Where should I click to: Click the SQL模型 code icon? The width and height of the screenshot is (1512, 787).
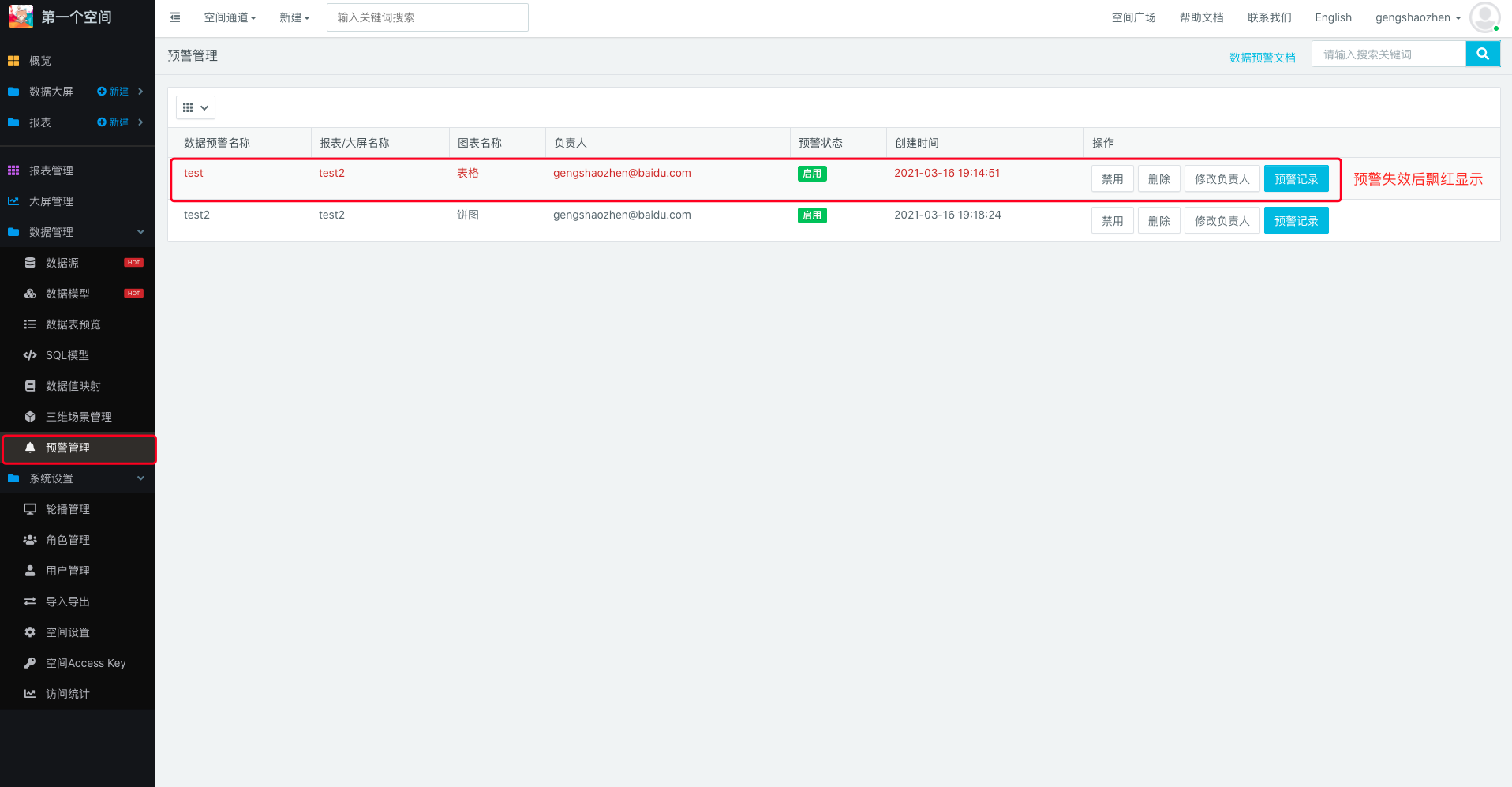[30, 355]
